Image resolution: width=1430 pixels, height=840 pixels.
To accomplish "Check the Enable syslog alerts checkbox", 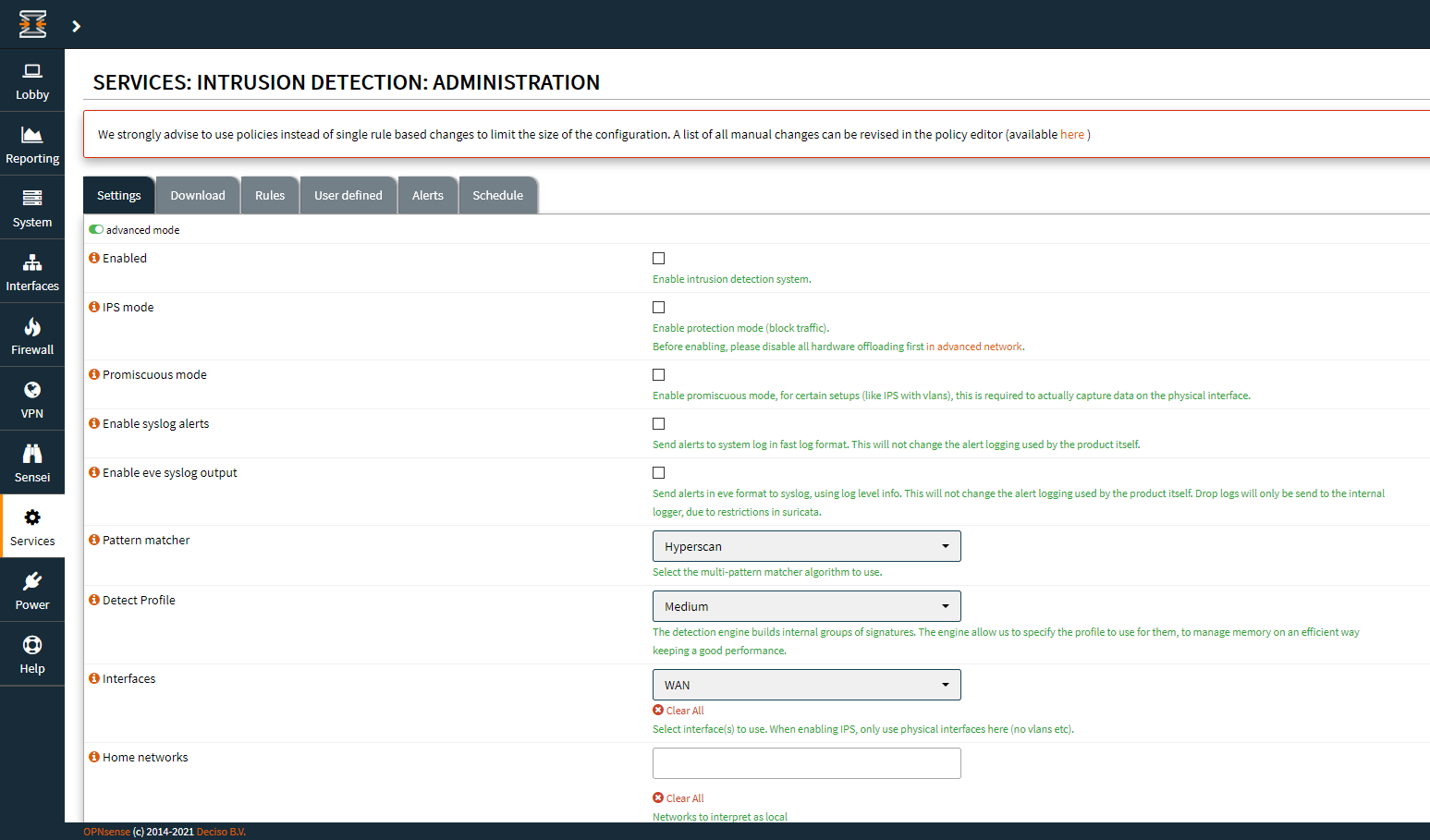I will 659,424.
